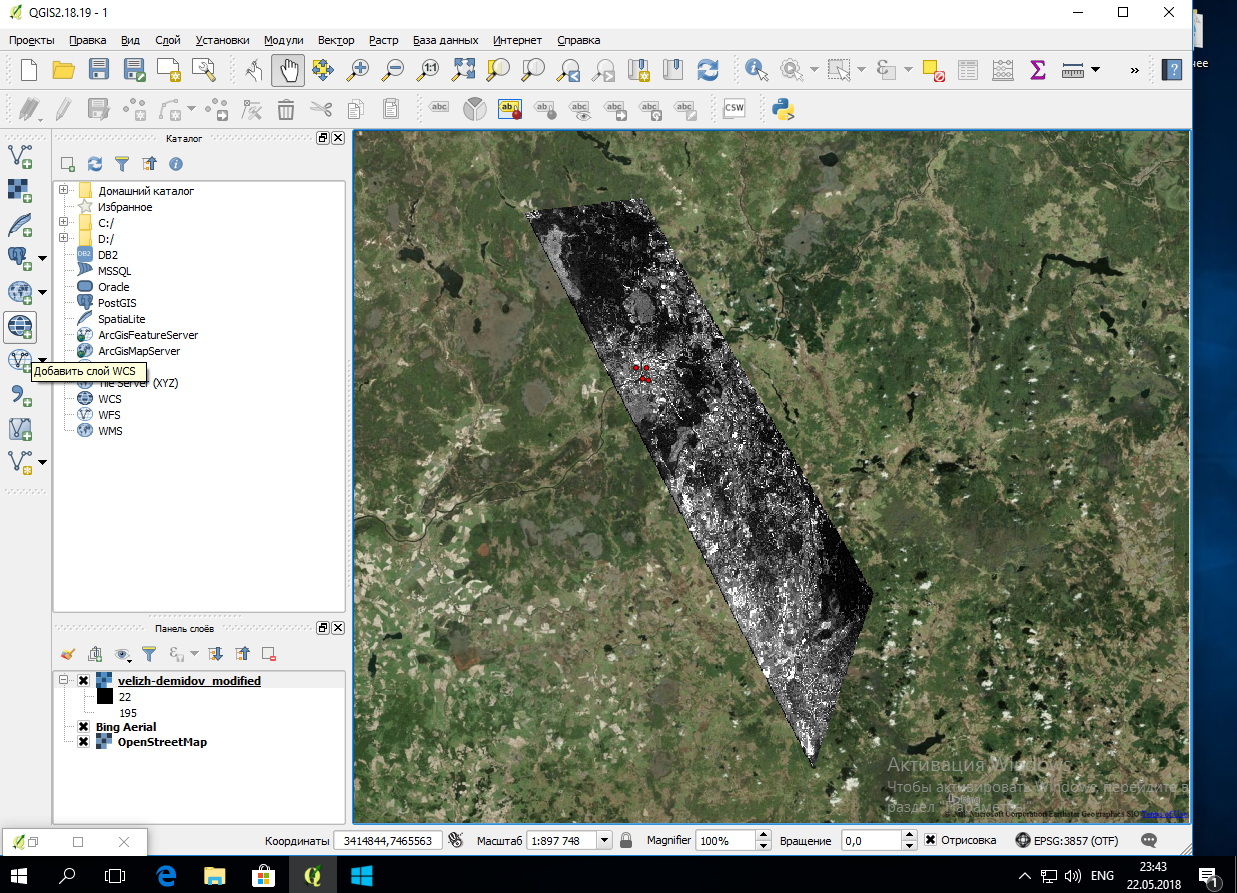The height and width of the screenshot is (893, 1237).
Task: Hide the OpenStreetMap layer
Action: pos(84,742)
